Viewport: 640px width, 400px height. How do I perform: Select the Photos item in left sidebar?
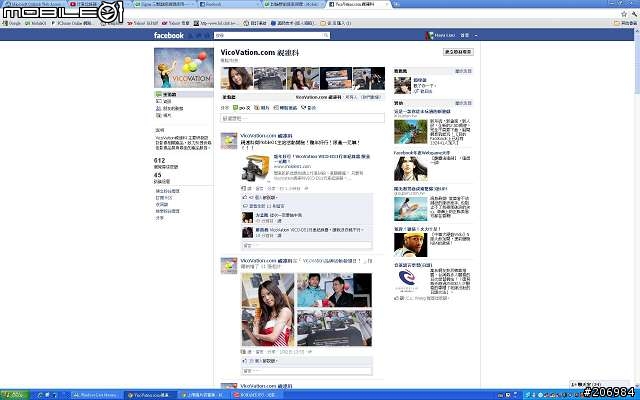pyautogui.click(x=164, y=116)
